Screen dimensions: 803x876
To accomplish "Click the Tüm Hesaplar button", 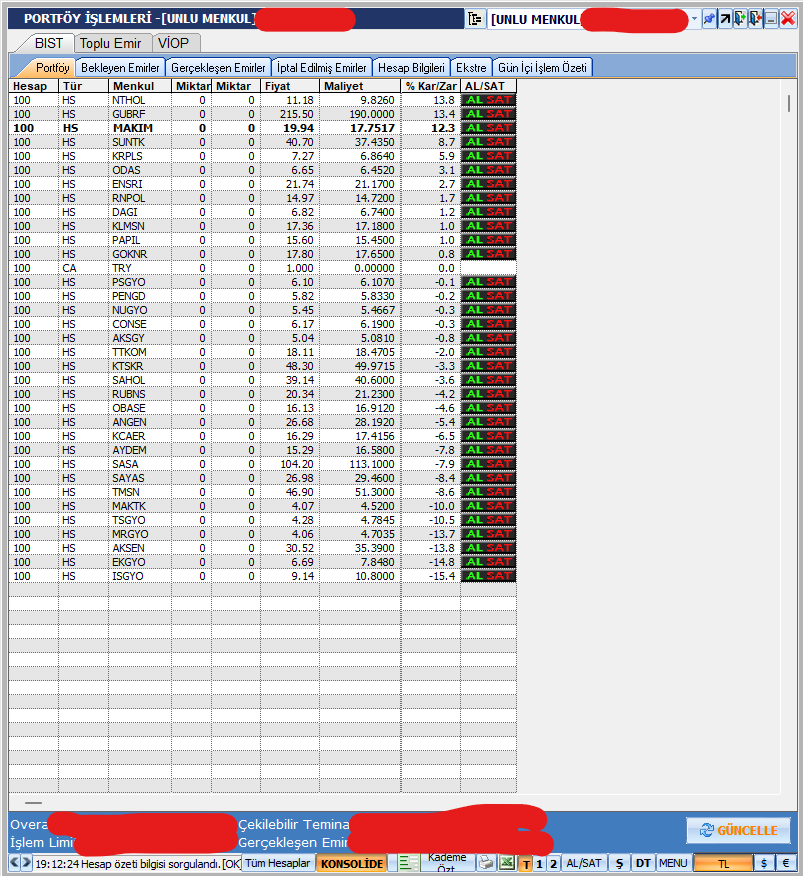I will (x=278, y=863).
